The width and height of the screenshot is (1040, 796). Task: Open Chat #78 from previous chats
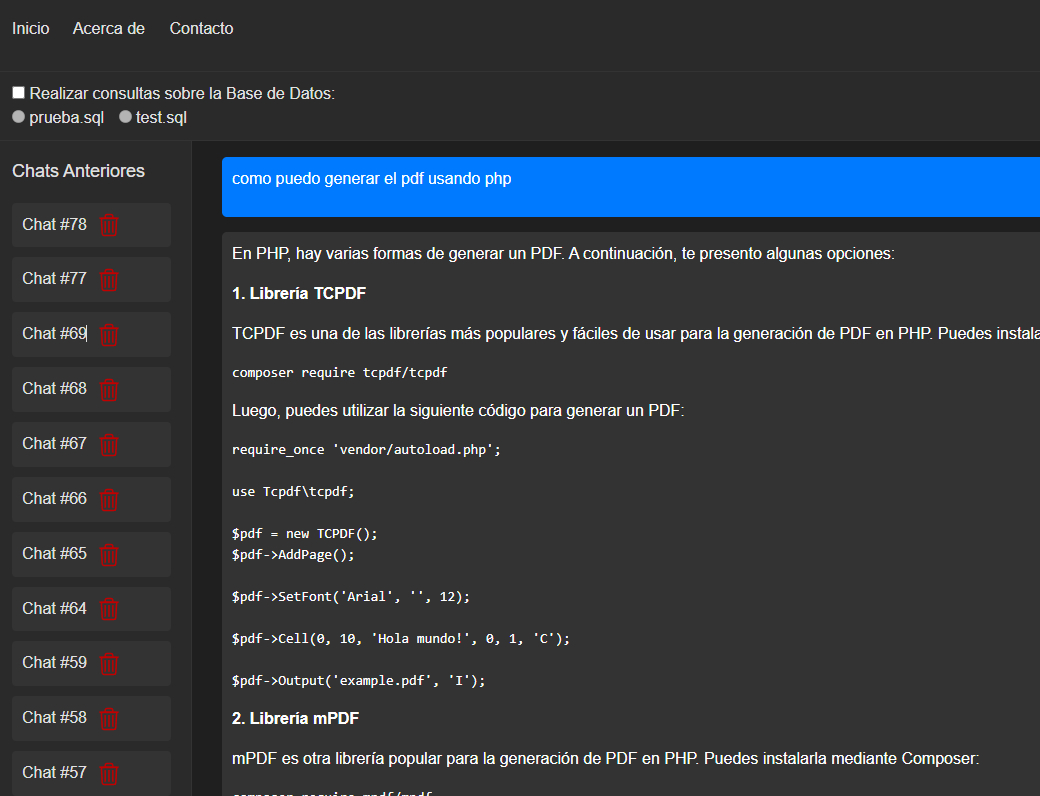point(54,225)
